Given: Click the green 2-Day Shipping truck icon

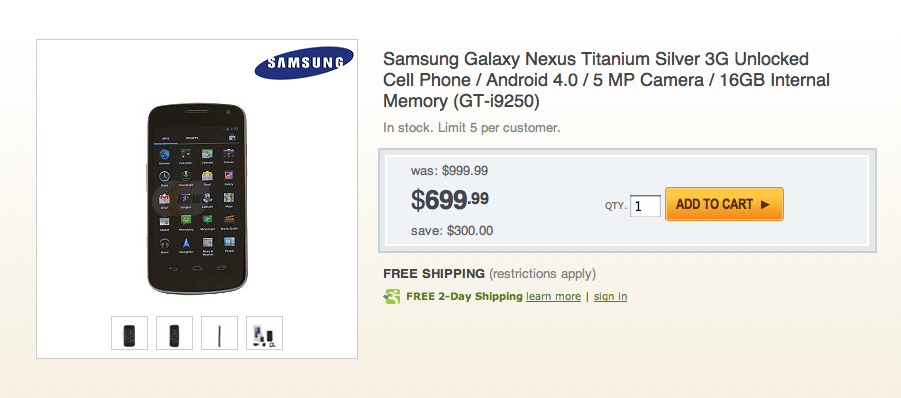Looking at the screenshot, I should point(392,296).
